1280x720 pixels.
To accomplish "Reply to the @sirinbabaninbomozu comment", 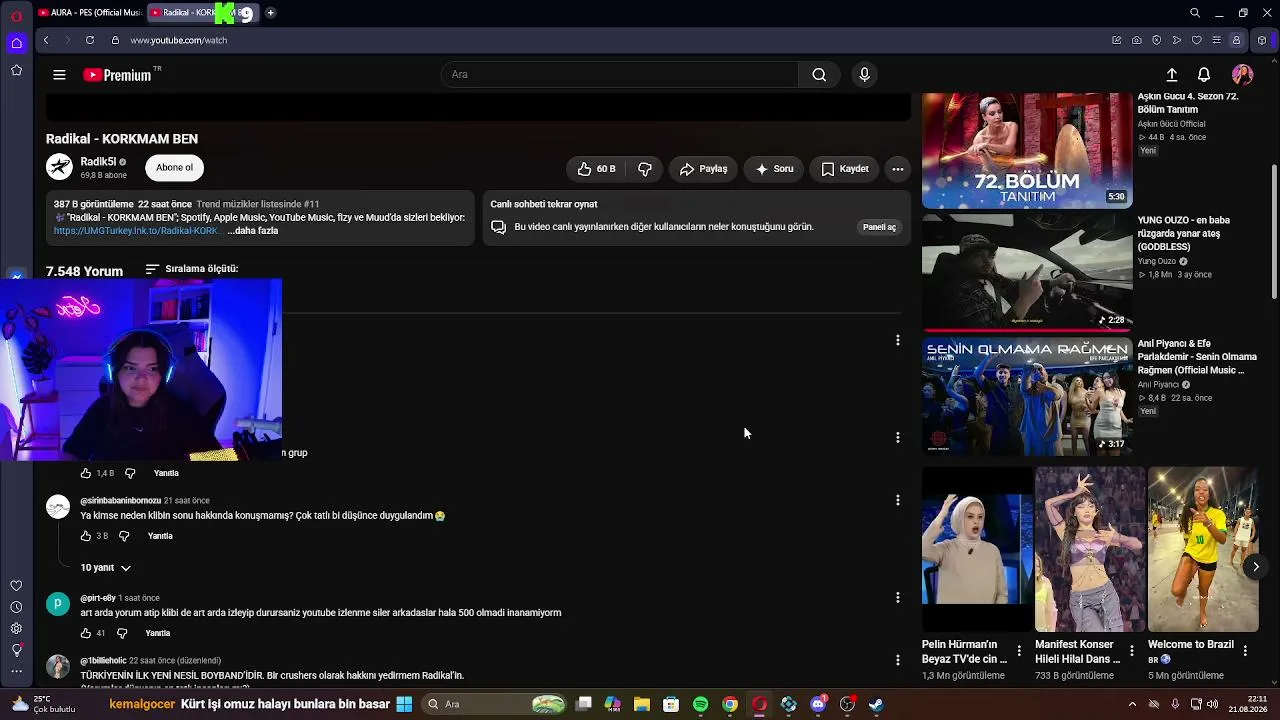I will [160, 536].
